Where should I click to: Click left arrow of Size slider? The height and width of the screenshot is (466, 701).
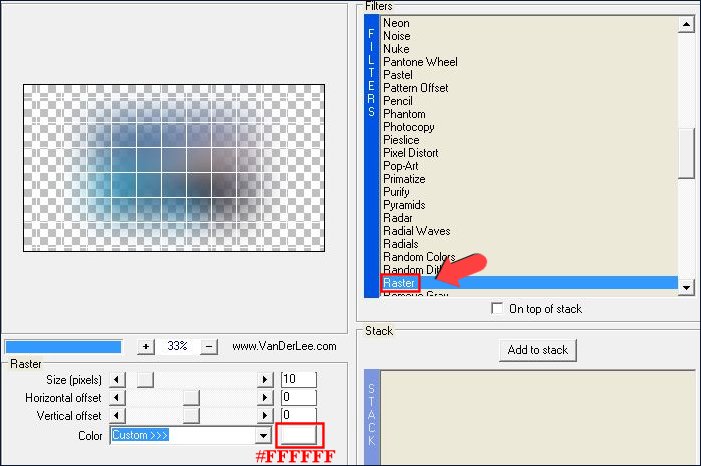pos(118,380)
